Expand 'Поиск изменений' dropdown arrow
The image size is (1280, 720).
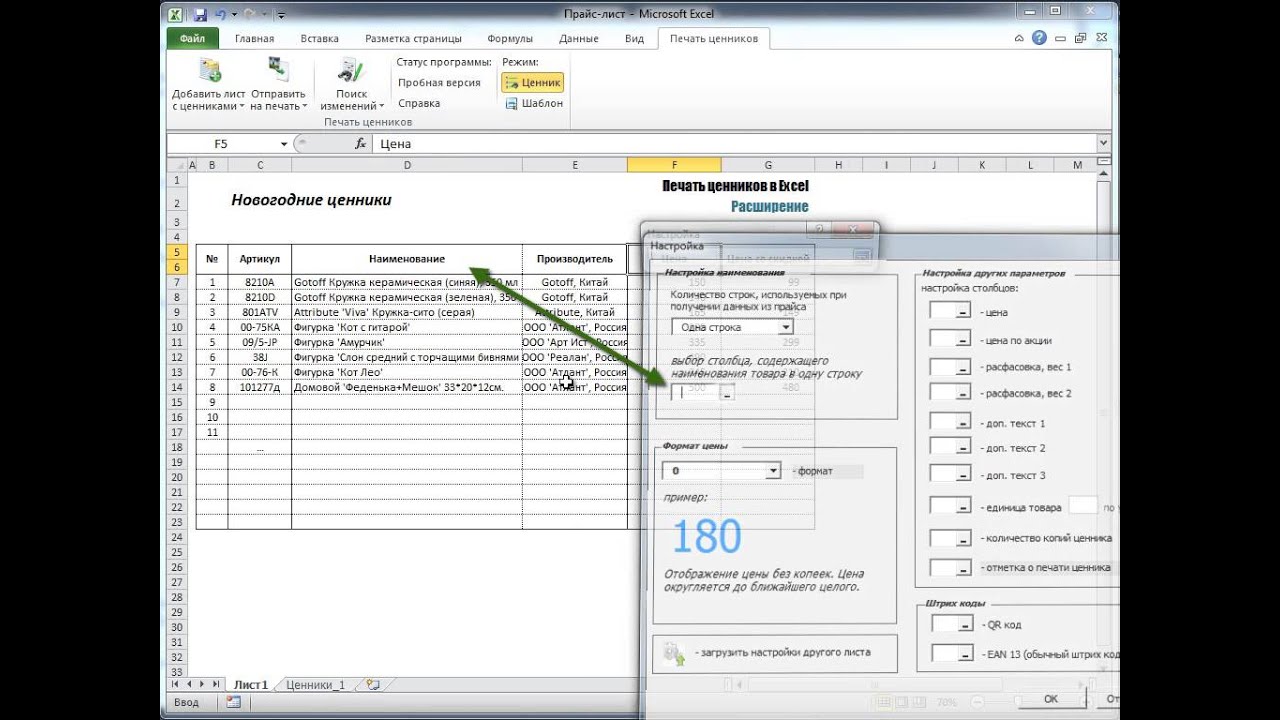[381, 106]
